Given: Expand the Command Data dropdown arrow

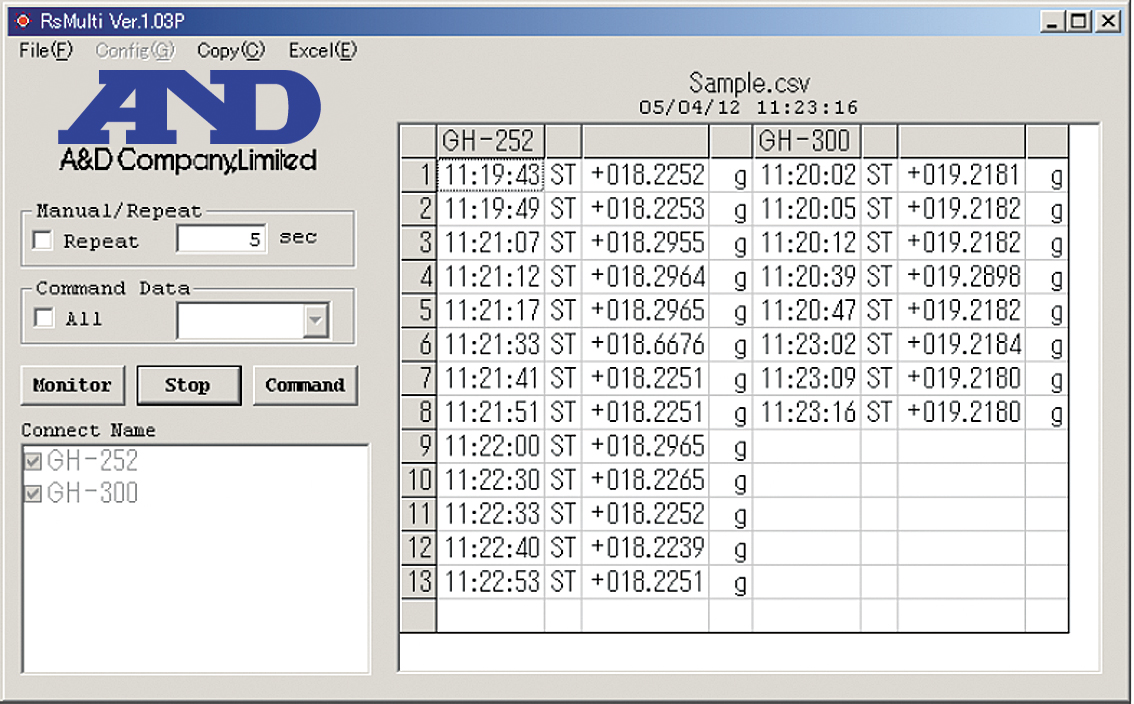Looking at the screenshot, I should 316,321.
